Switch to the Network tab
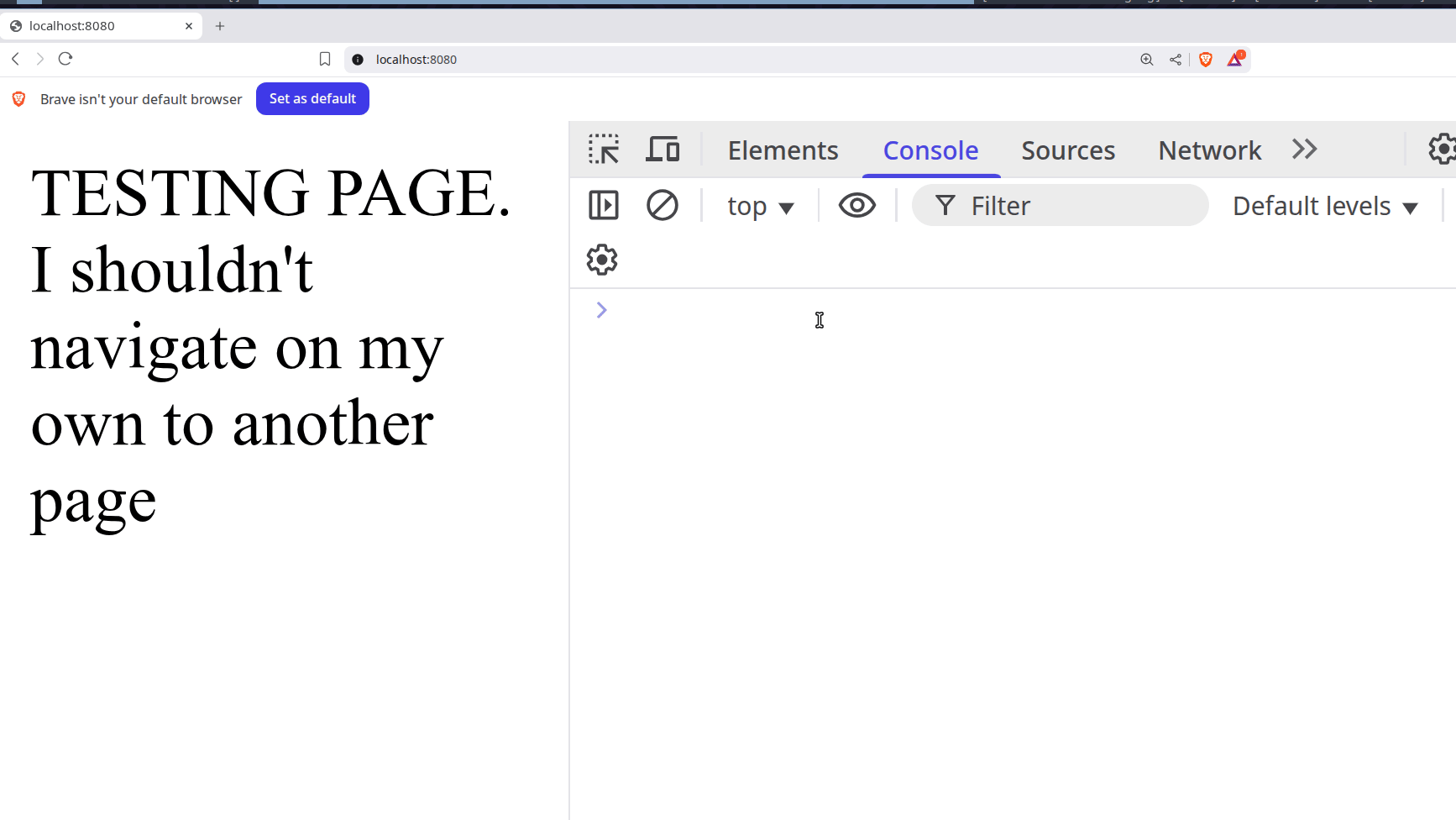The height and width of the screenshot is (820, 1456). (1209, 150)
